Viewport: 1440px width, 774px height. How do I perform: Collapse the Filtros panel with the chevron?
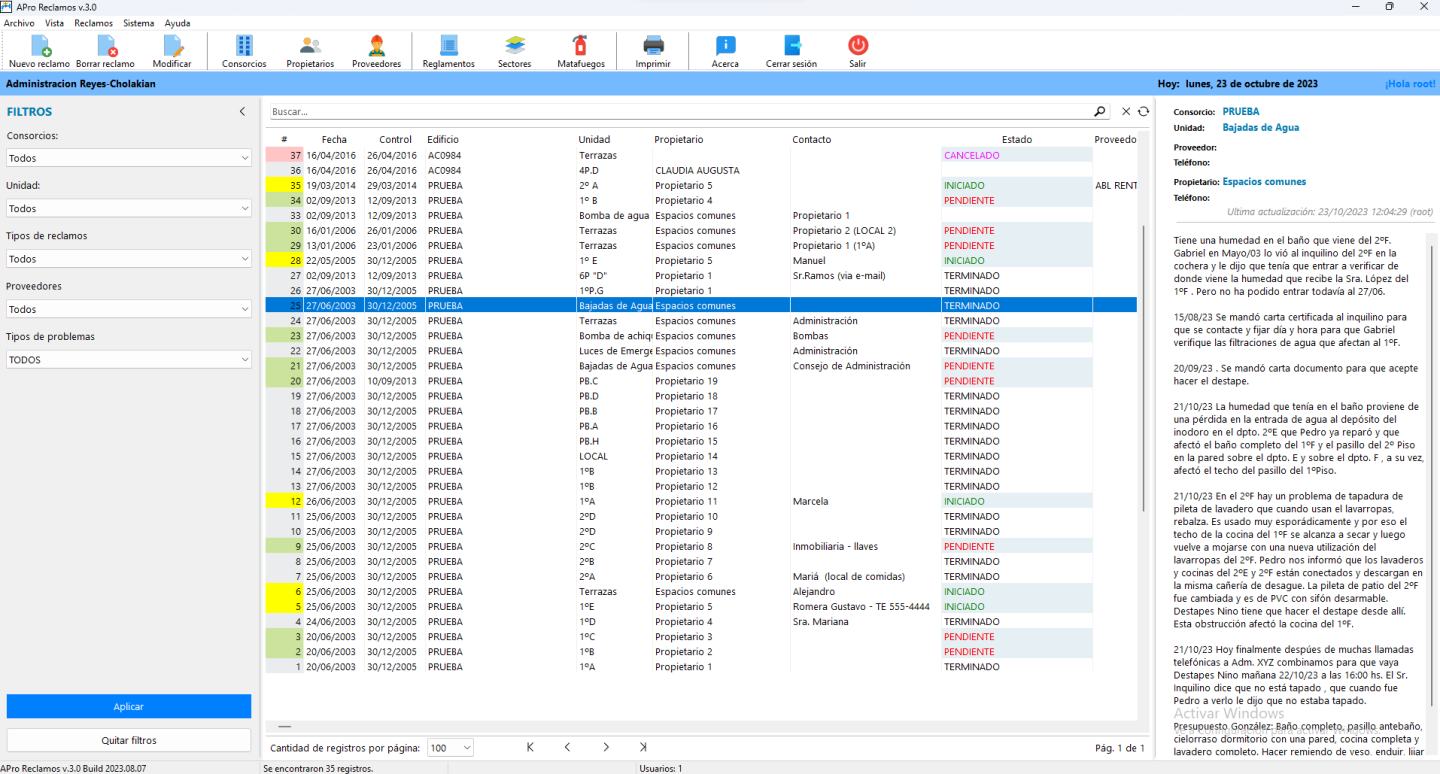(242, 112)
